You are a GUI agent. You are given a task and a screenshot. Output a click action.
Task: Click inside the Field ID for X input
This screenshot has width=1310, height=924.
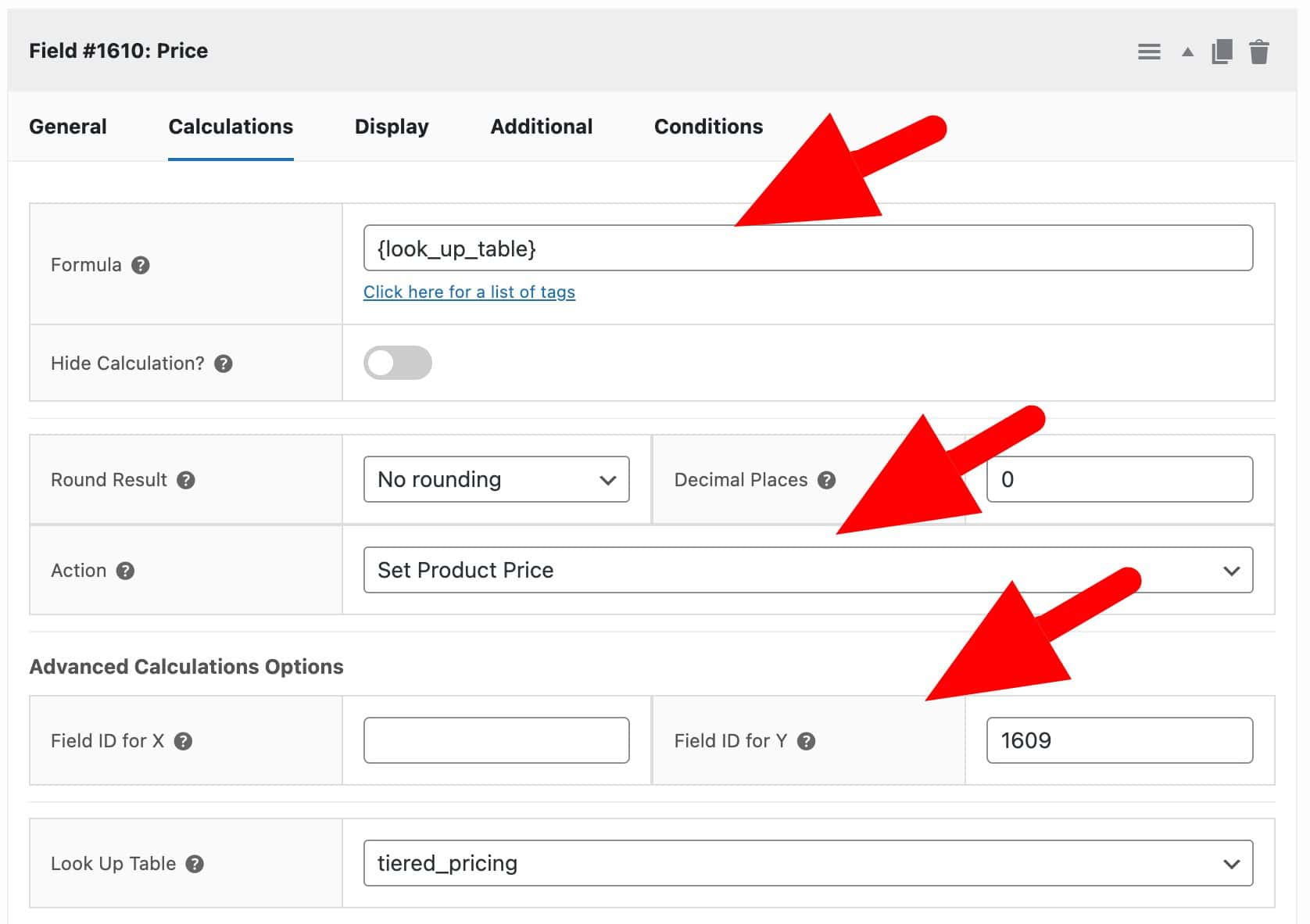pos(496,740)
